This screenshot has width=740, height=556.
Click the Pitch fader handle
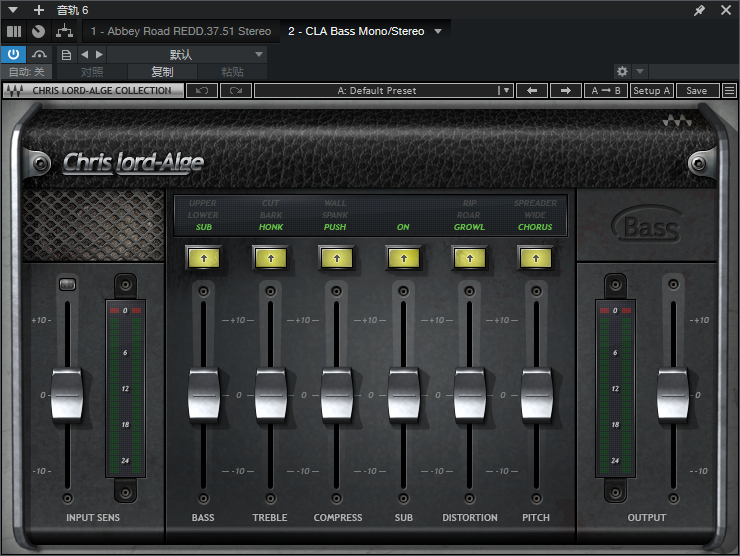tap(537, 395)
